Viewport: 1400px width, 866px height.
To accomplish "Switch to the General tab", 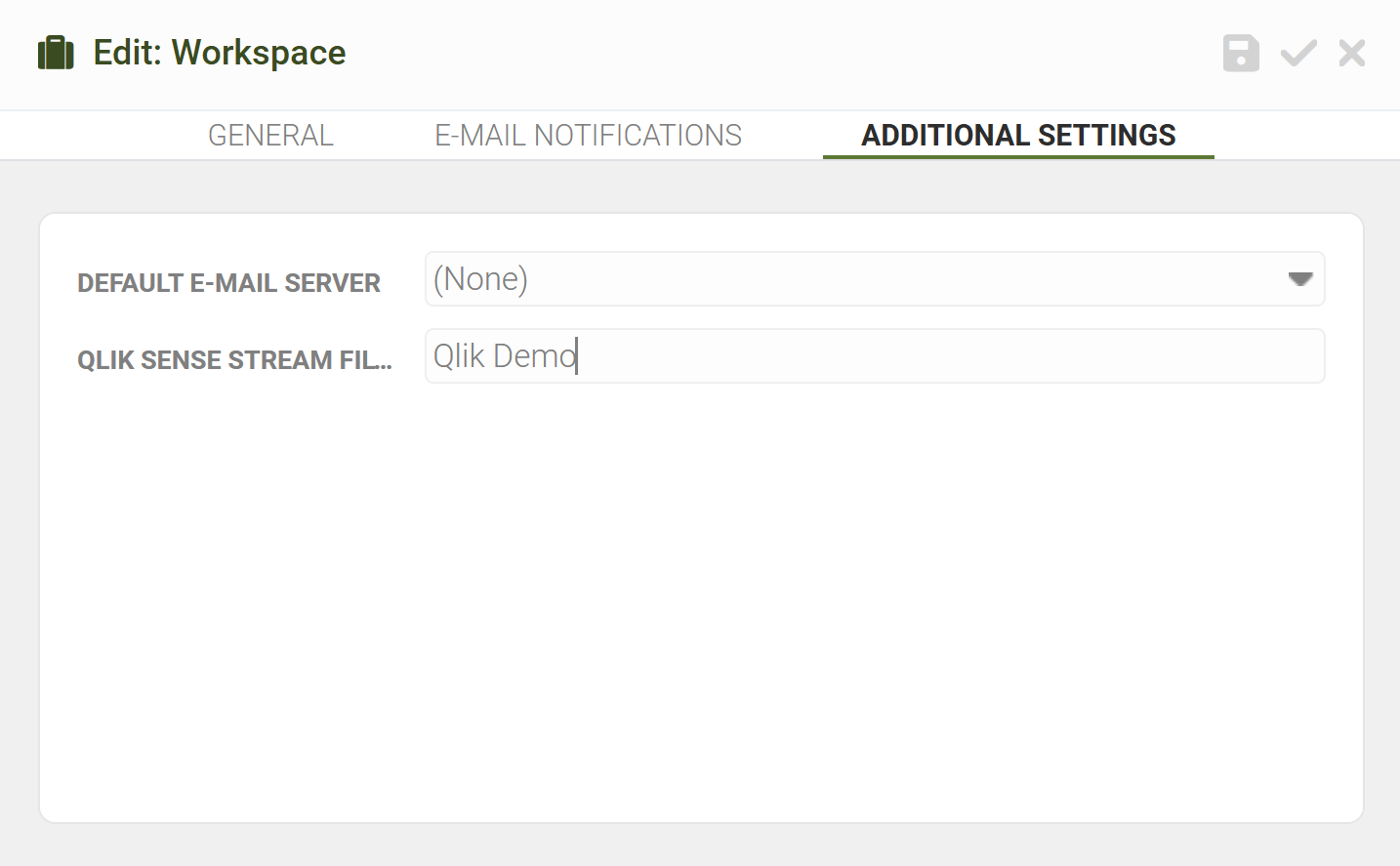I will point(270,135).
